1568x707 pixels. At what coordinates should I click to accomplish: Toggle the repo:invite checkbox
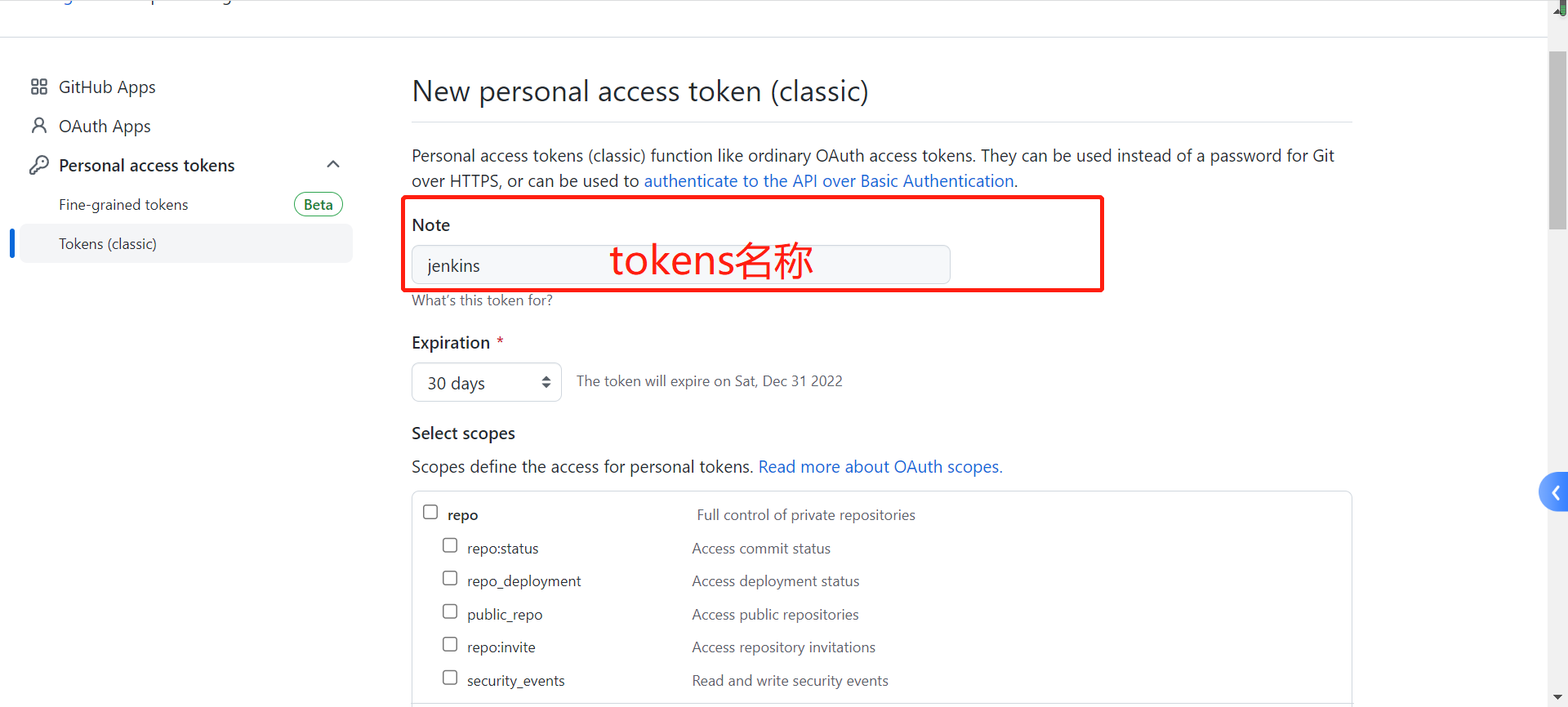coord(450,644)
